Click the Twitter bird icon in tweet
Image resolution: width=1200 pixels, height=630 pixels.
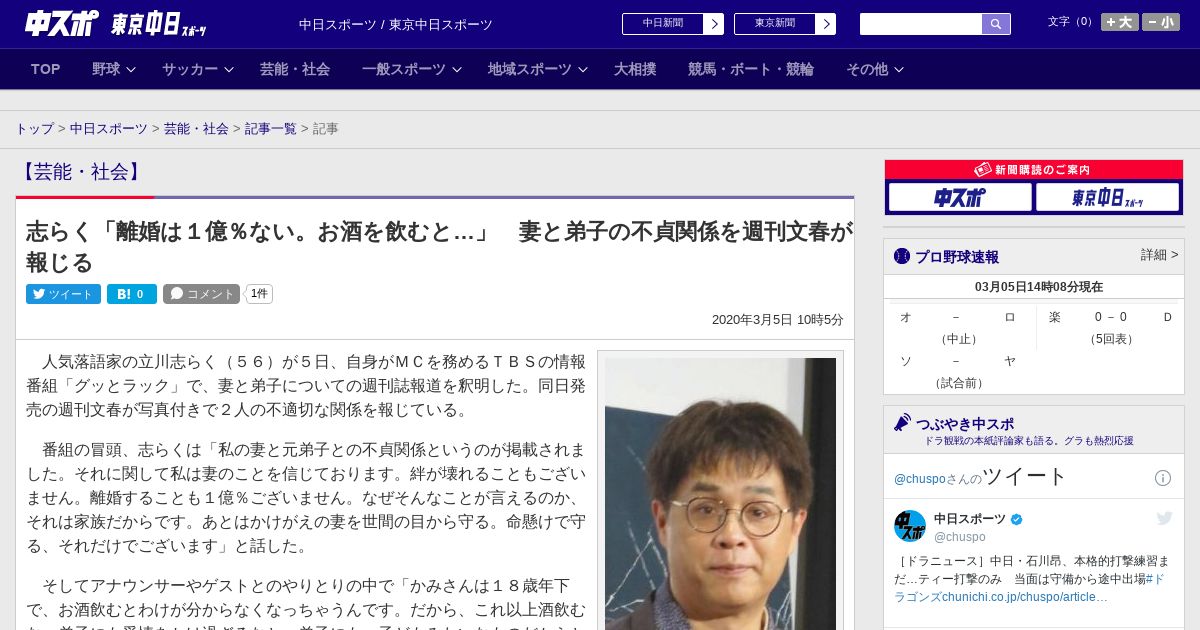point(1164,518)
